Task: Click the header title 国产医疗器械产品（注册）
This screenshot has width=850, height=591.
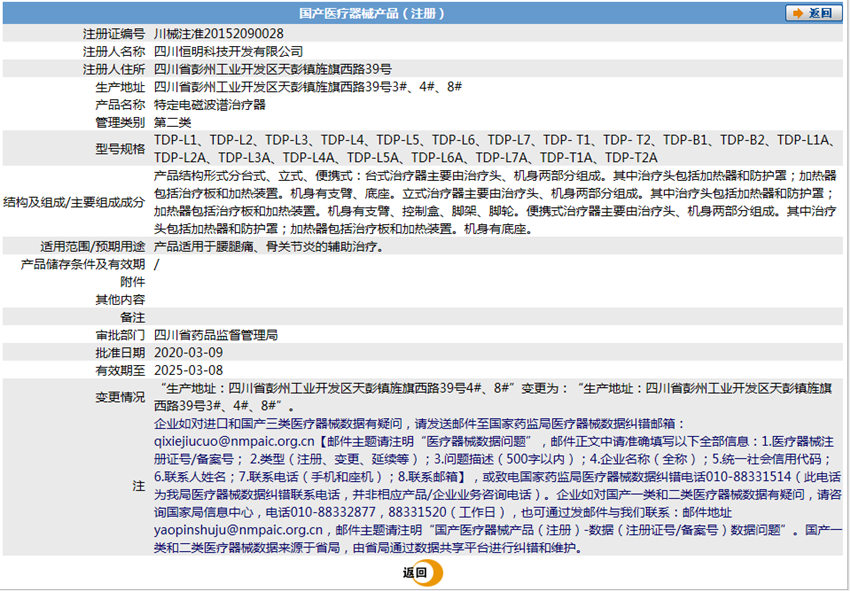Action: point(372,14)
